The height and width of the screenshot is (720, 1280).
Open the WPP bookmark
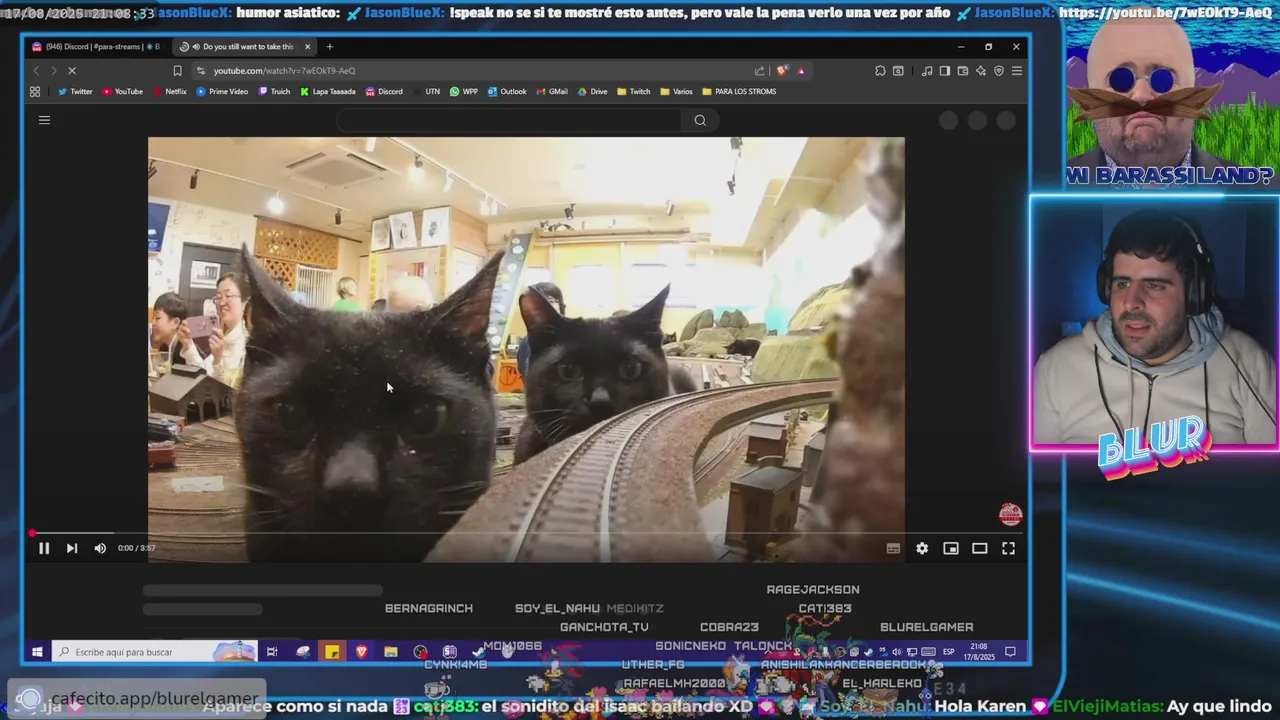tap(464, 92)
